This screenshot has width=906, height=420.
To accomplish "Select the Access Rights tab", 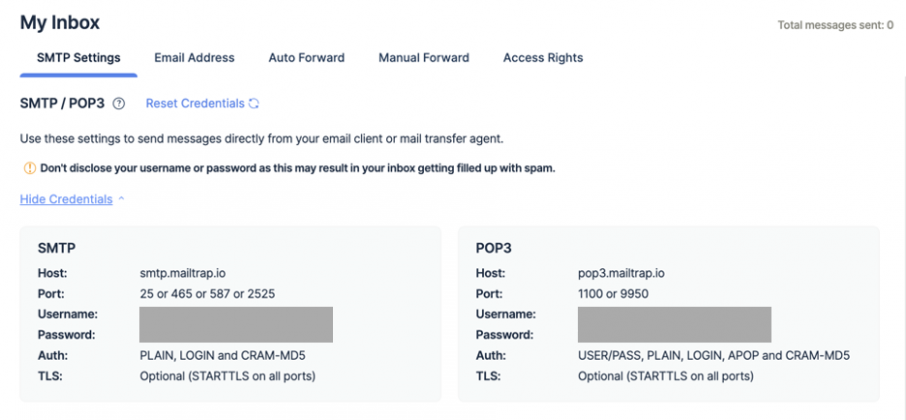I will [543, 58].
